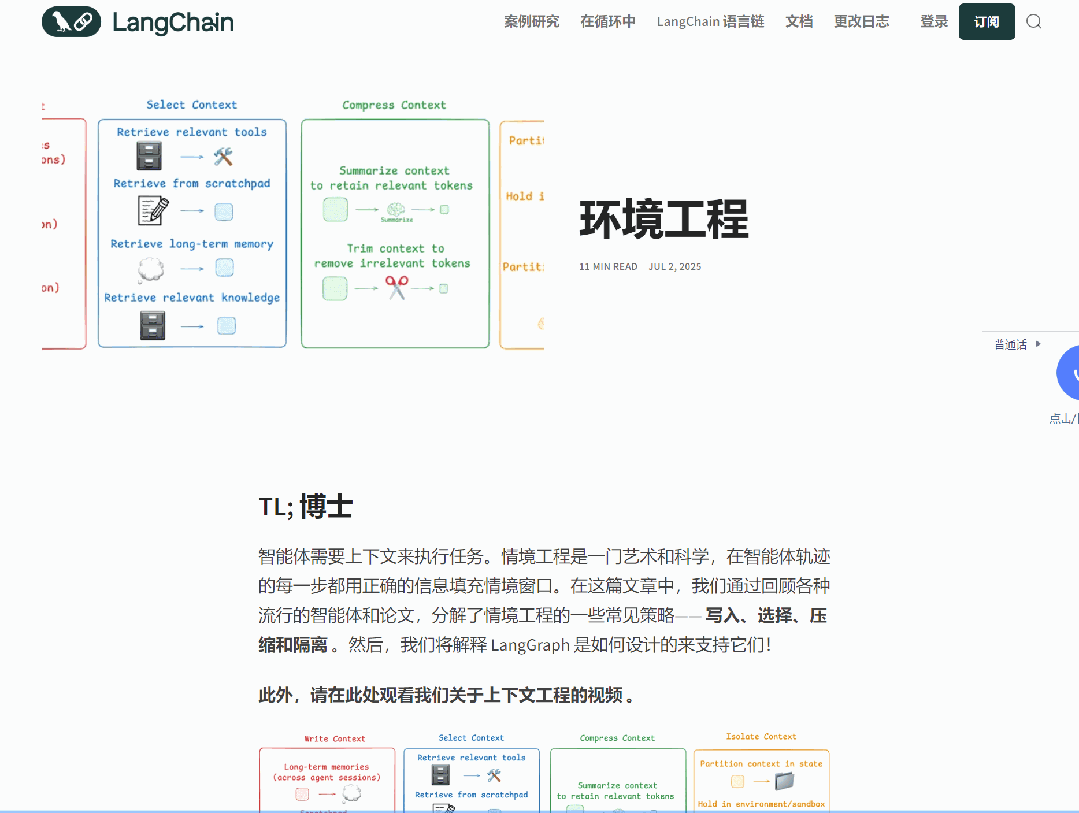Open the LangChain 语言链 nav item
This screenshot has width=1079, height=813.
click(x=710, y=21)
